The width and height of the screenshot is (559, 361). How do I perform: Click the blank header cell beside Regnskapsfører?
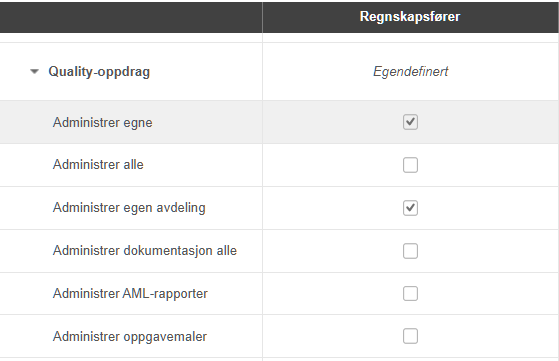(131, 17)
